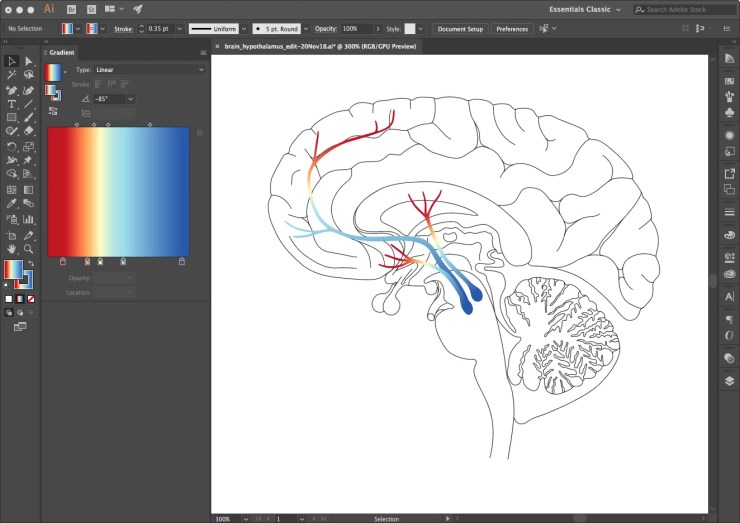The image size is (740, 523).
Task: Select the red gradient color stop
Action: coord(63,261)
